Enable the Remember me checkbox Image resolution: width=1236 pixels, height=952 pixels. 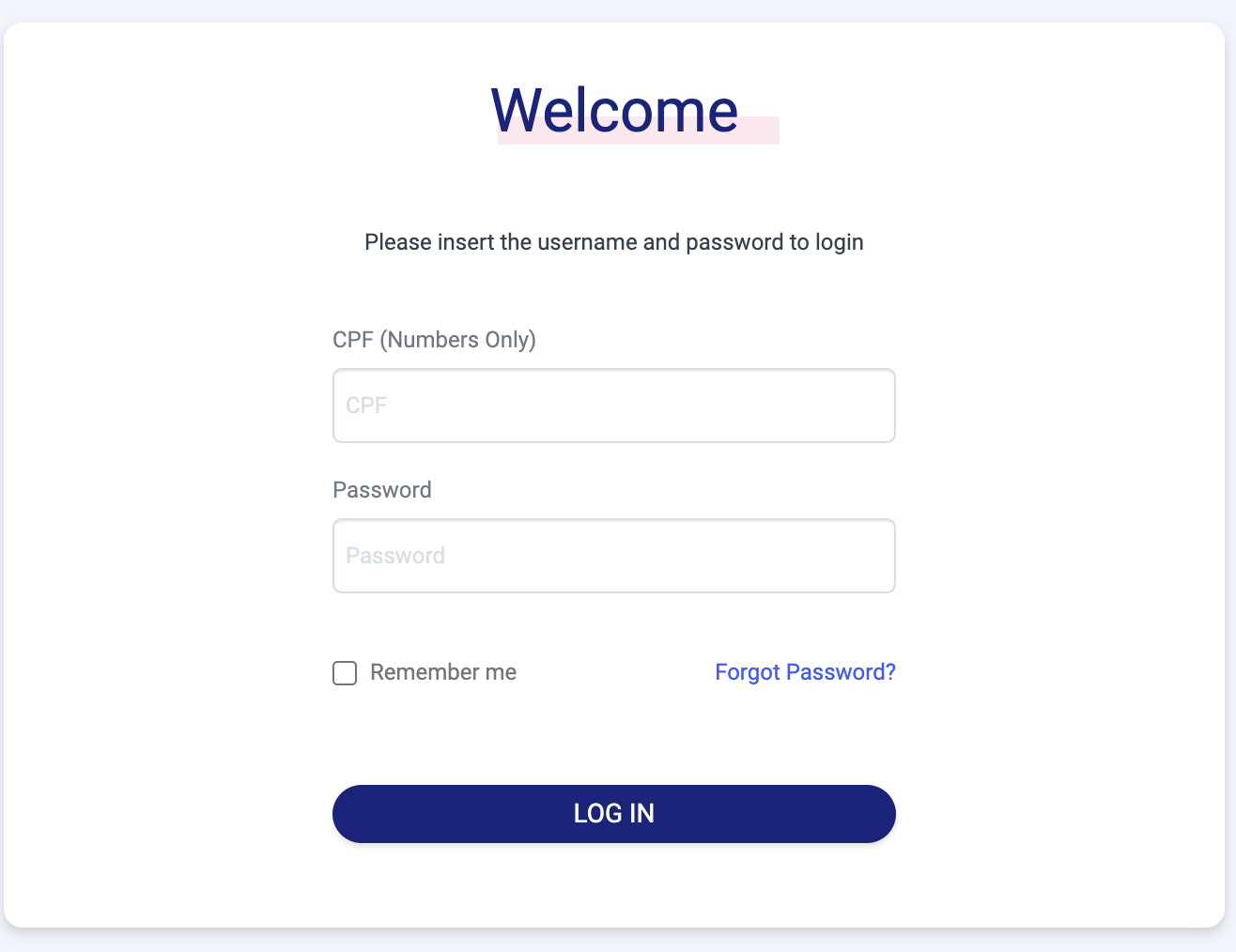(x=345, y=673)
